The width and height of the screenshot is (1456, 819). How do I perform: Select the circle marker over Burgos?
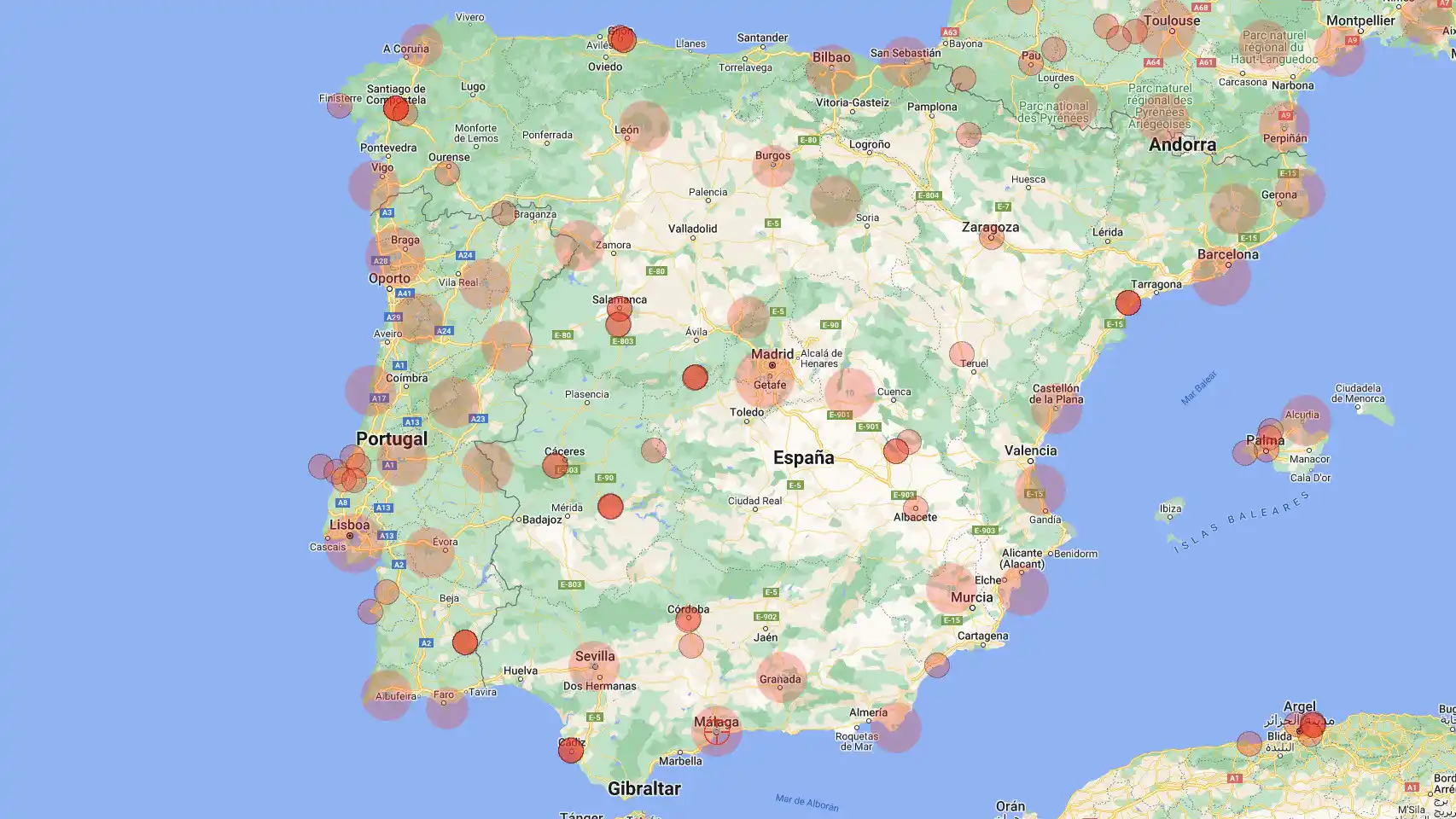pos(772,165)
